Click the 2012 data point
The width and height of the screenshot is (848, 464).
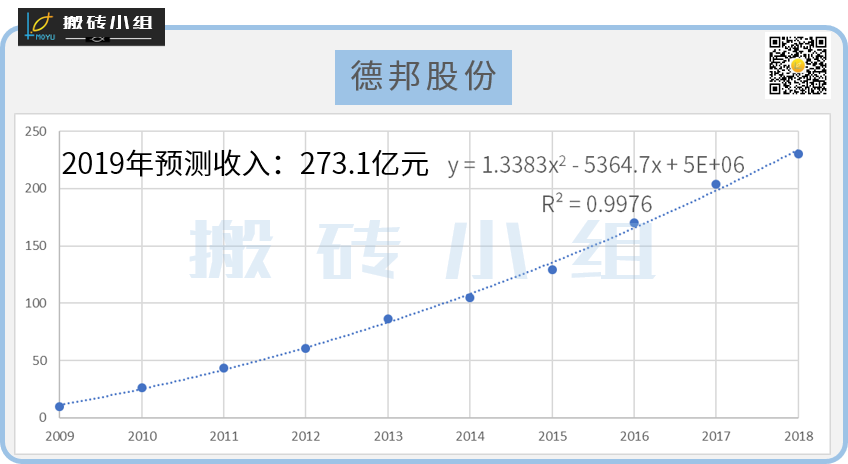306,349
